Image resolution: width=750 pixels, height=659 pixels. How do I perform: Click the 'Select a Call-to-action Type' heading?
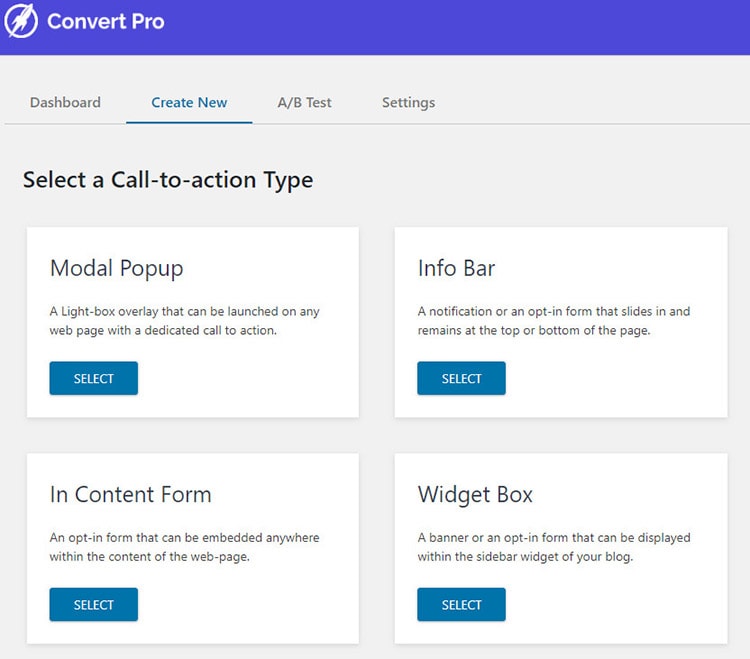[168, 180]
